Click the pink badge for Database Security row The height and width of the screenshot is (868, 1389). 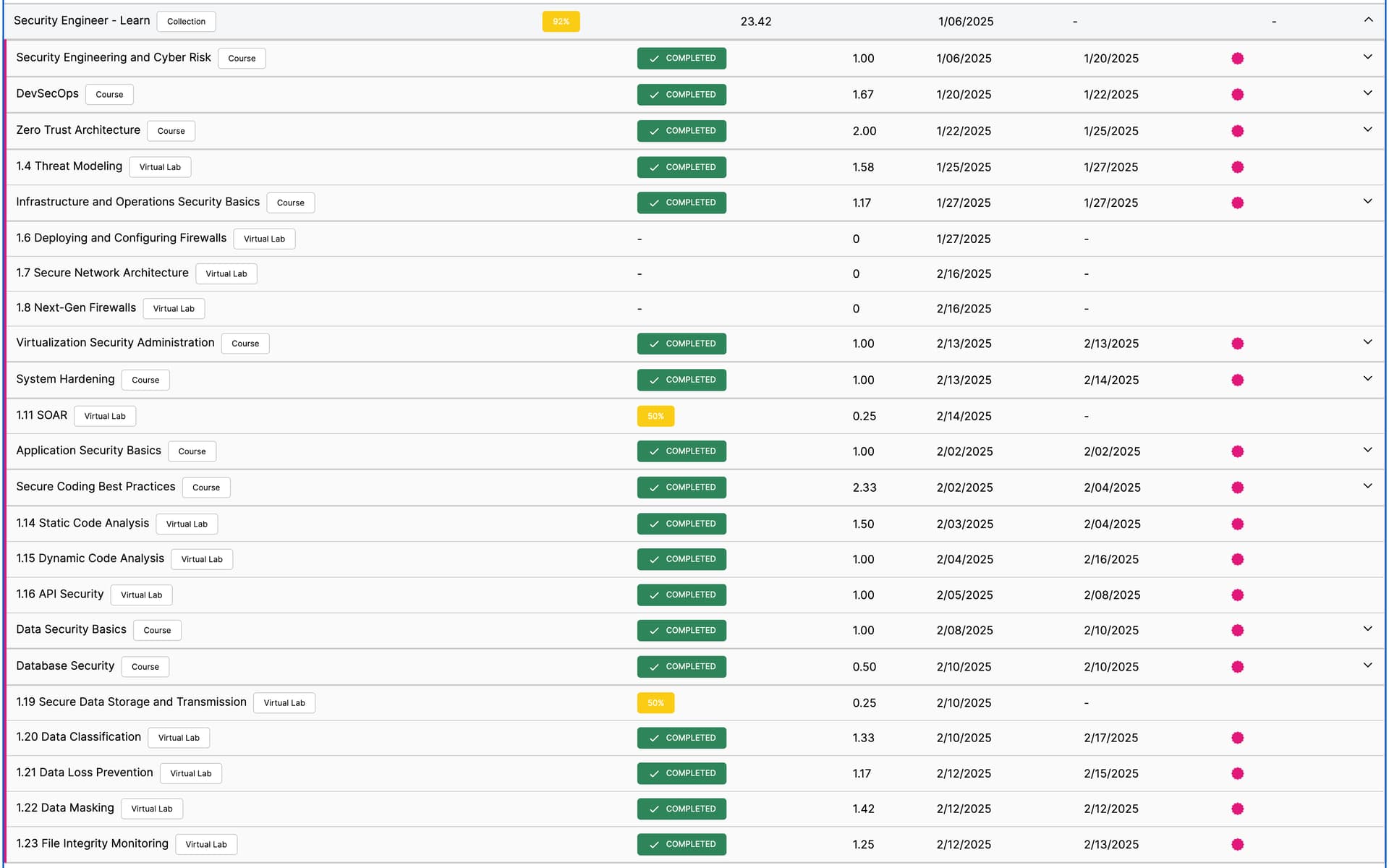click(x=1237, y=666)
